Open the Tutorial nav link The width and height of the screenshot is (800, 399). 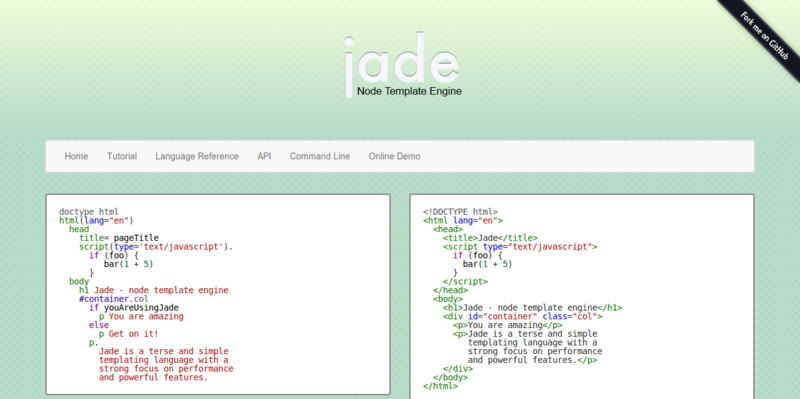[122, 156]
